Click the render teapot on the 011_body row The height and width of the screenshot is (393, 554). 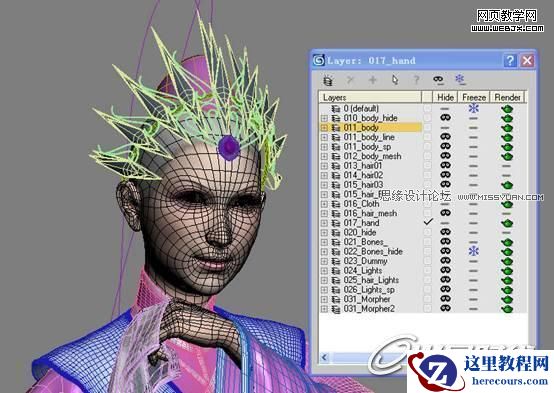point(507,128)
